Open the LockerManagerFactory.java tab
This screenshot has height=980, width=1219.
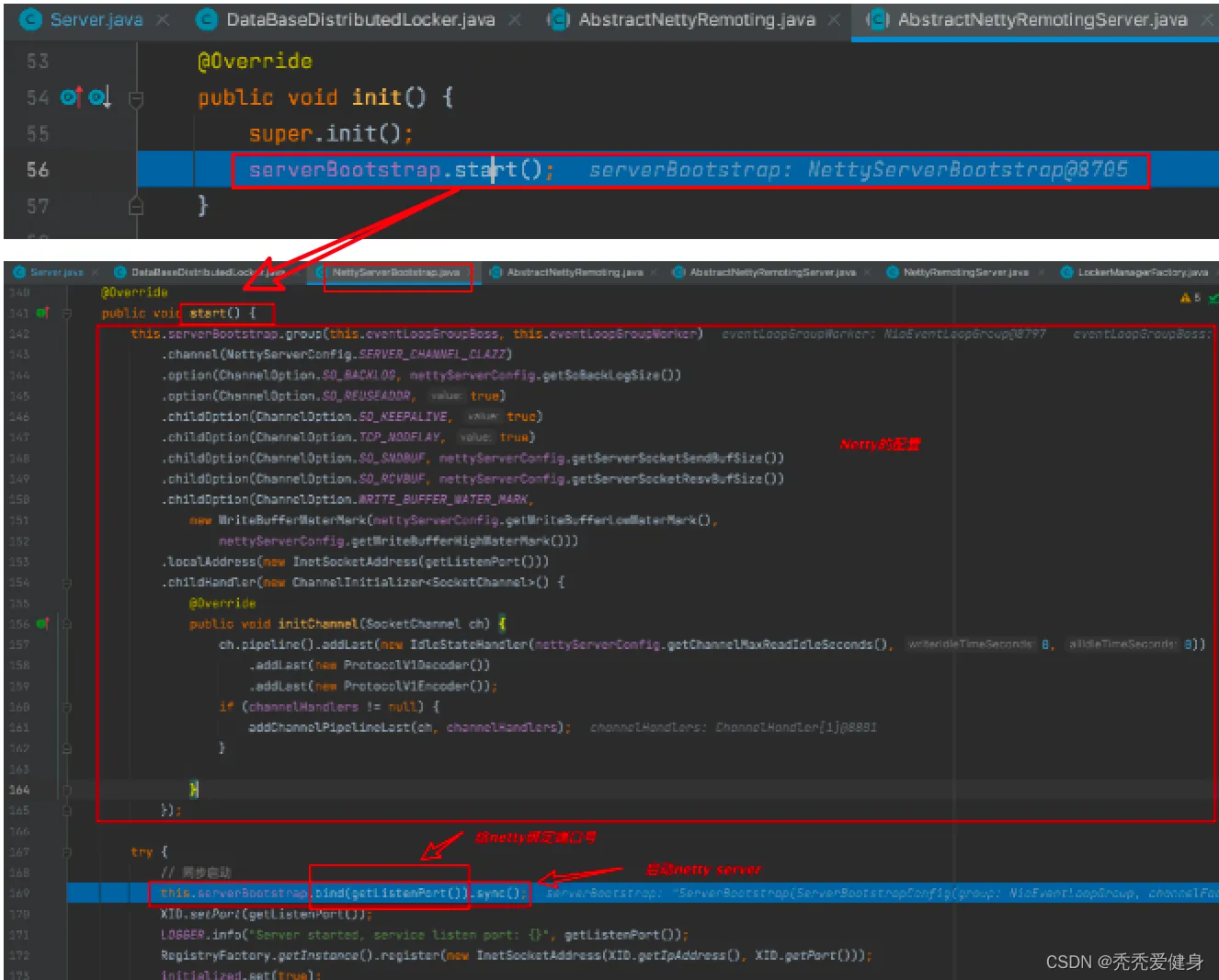[x=1143, y=272]
